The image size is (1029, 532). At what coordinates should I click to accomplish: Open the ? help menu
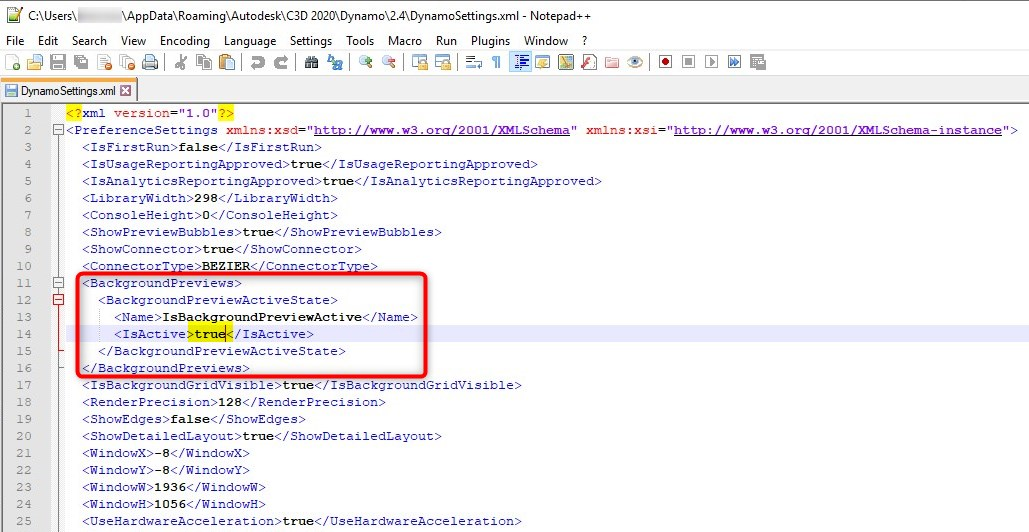point(585,41)
